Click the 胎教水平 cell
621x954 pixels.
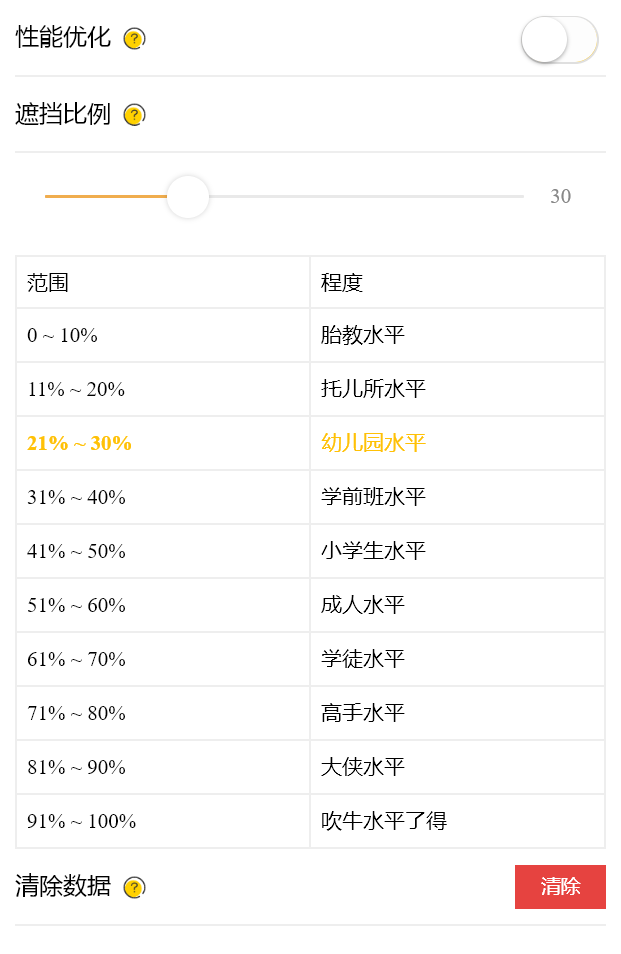457,335
